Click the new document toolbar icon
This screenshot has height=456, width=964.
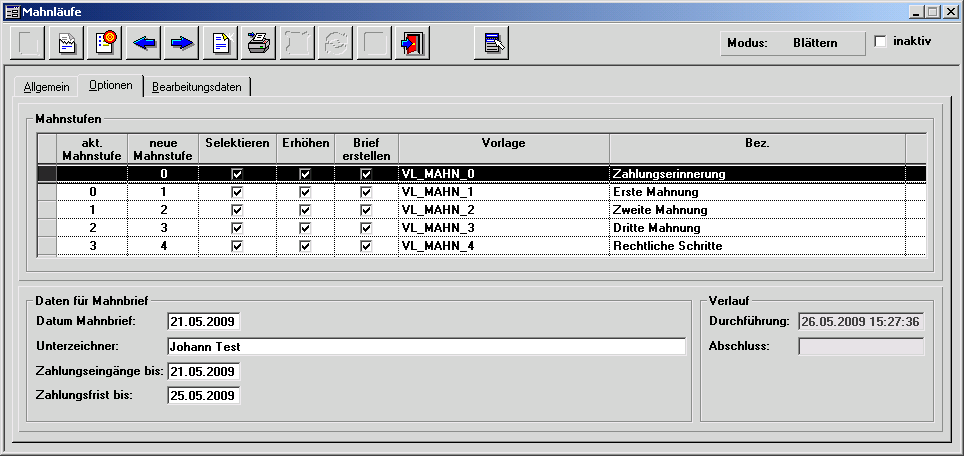coord(221,44)
